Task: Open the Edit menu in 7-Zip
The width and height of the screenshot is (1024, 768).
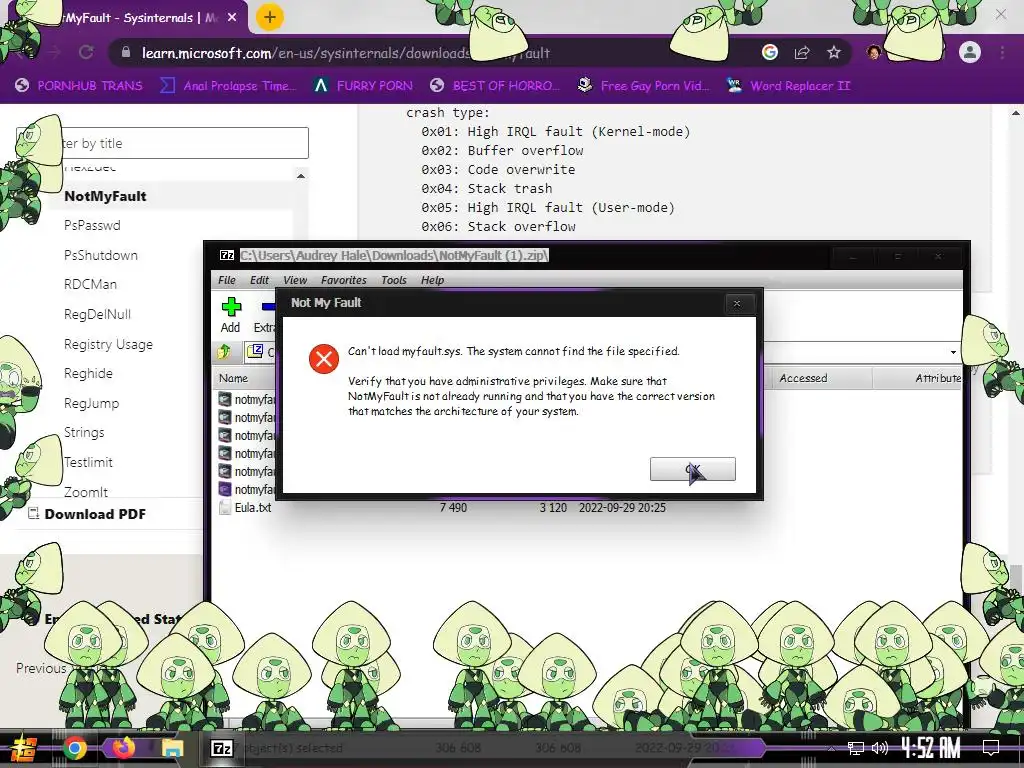Action: coord(259,280)
